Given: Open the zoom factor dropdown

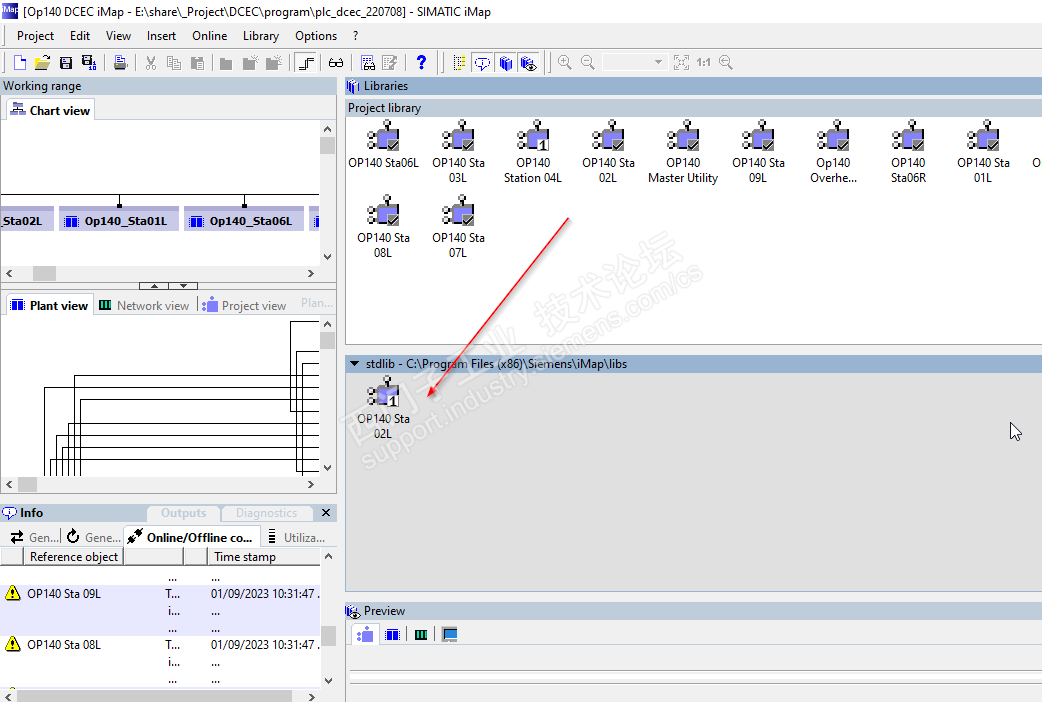Looking at the screenshot, I should click(658, 62).
